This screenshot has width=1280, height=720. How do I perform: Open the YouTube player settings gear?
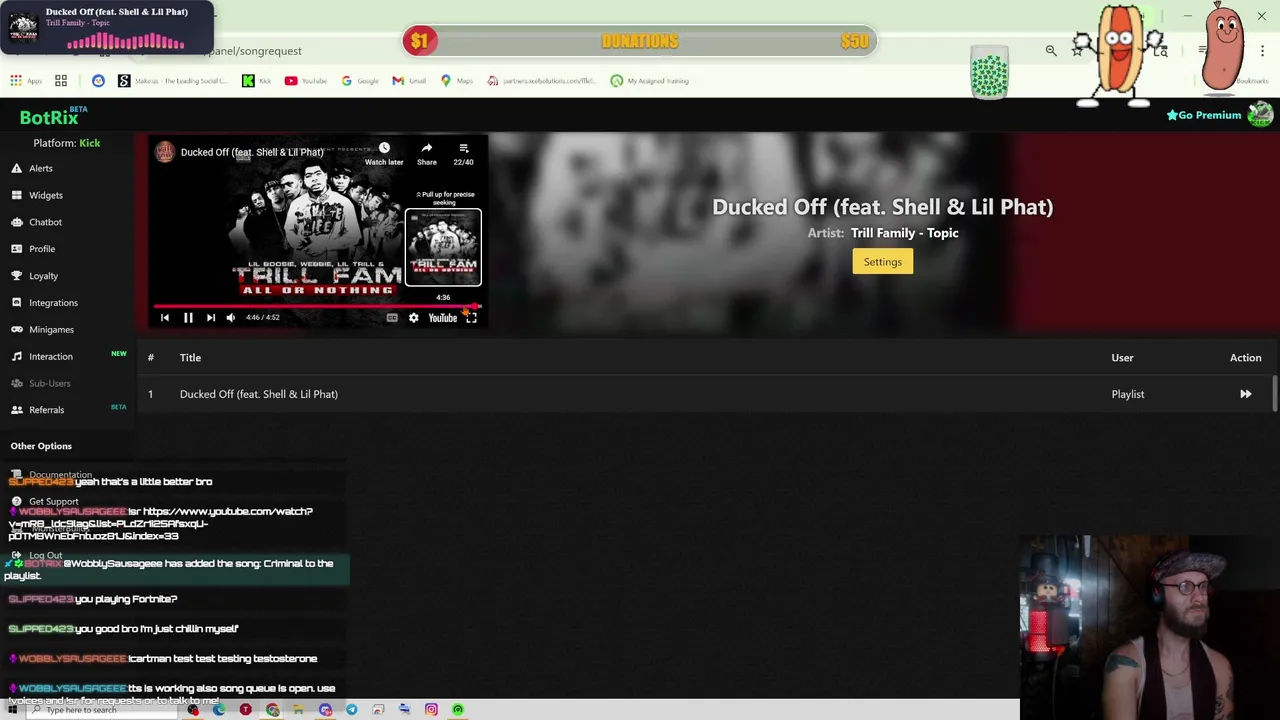click(x=413, y=318)
